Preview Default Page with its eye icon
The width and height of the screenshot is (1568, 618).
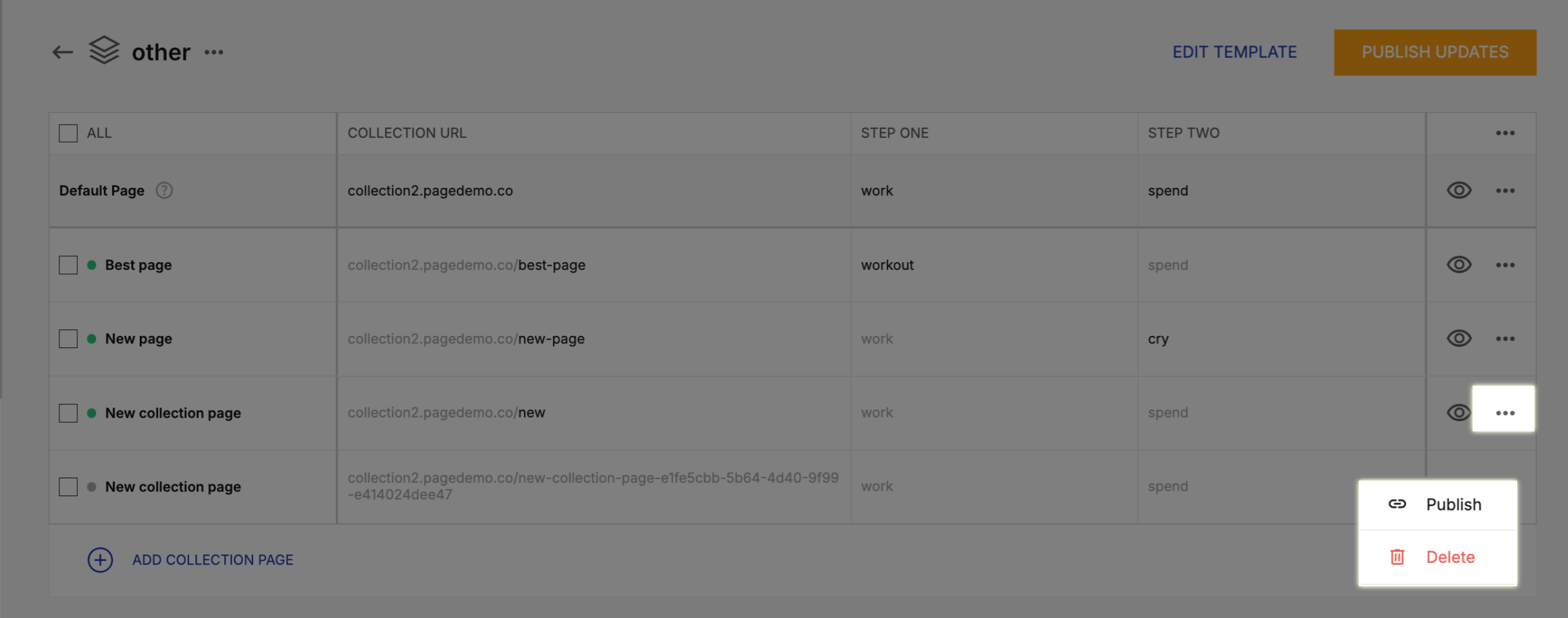tap(1458, 190)
